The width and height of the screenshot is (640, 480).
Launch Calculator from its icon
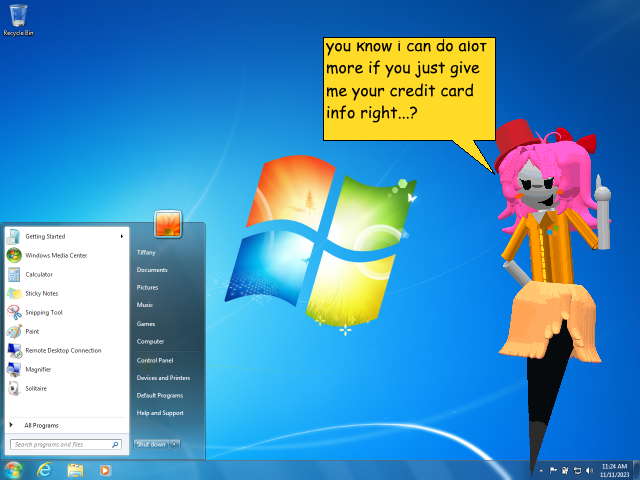(14, 274)
